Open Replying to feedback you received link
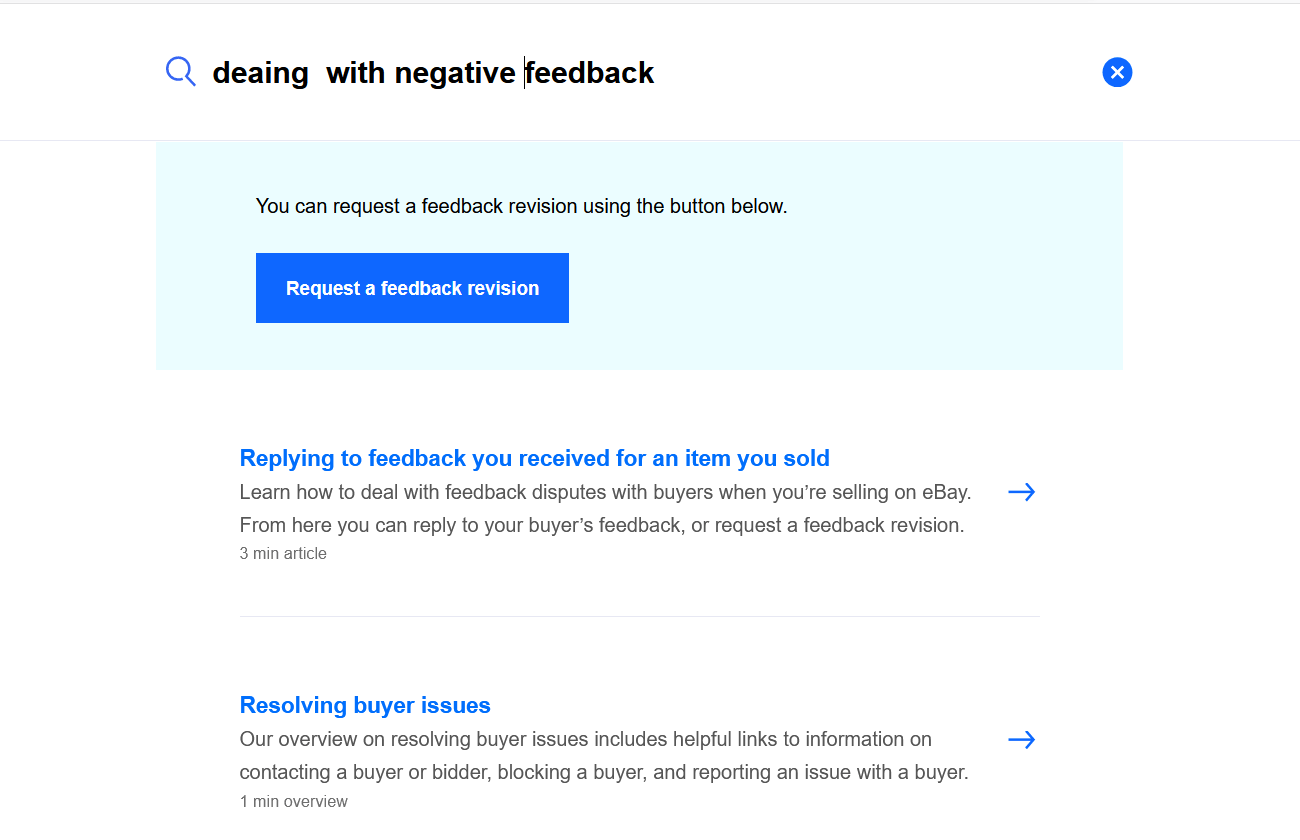The image size is (1300, 840). click(535, 458)
